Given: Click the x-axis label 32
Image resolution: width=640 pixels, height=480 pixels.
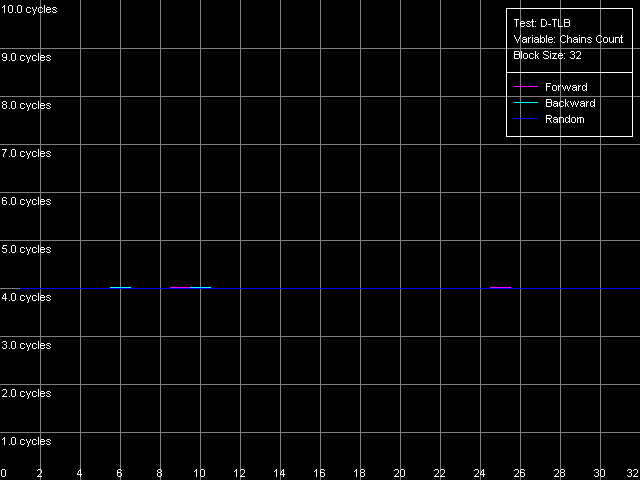Looking at the screenshot, I should (633, 473).
